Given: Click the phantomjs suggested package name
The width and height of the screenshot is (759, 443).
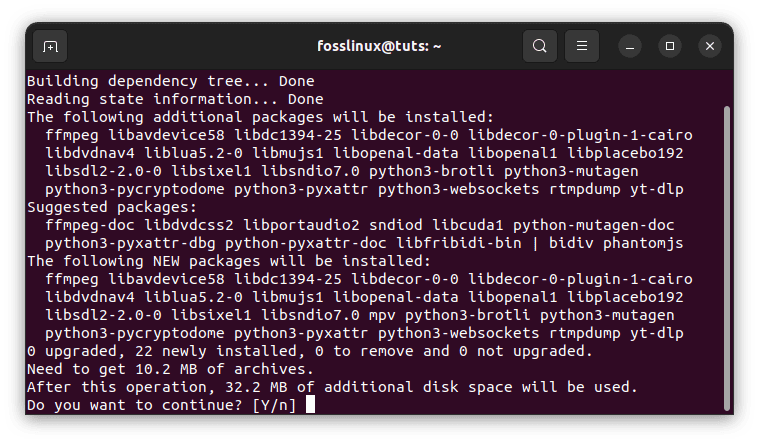Looking at the screenshot, I should [x=643, y=243].
